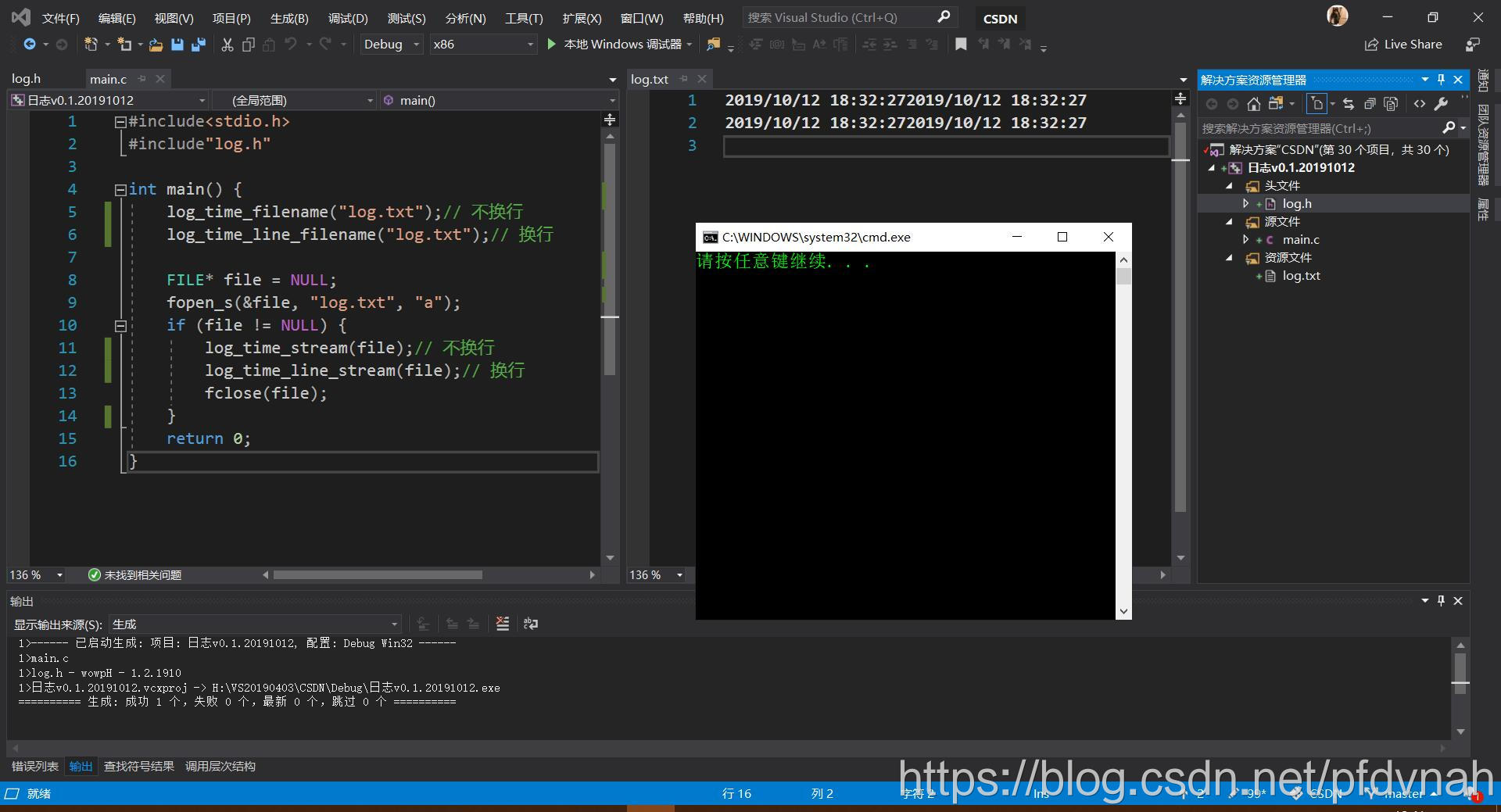Switch to the 错误列表 tab
Image resolution: width=1501 pixels, height=812 pixels.
pos(34,767)
